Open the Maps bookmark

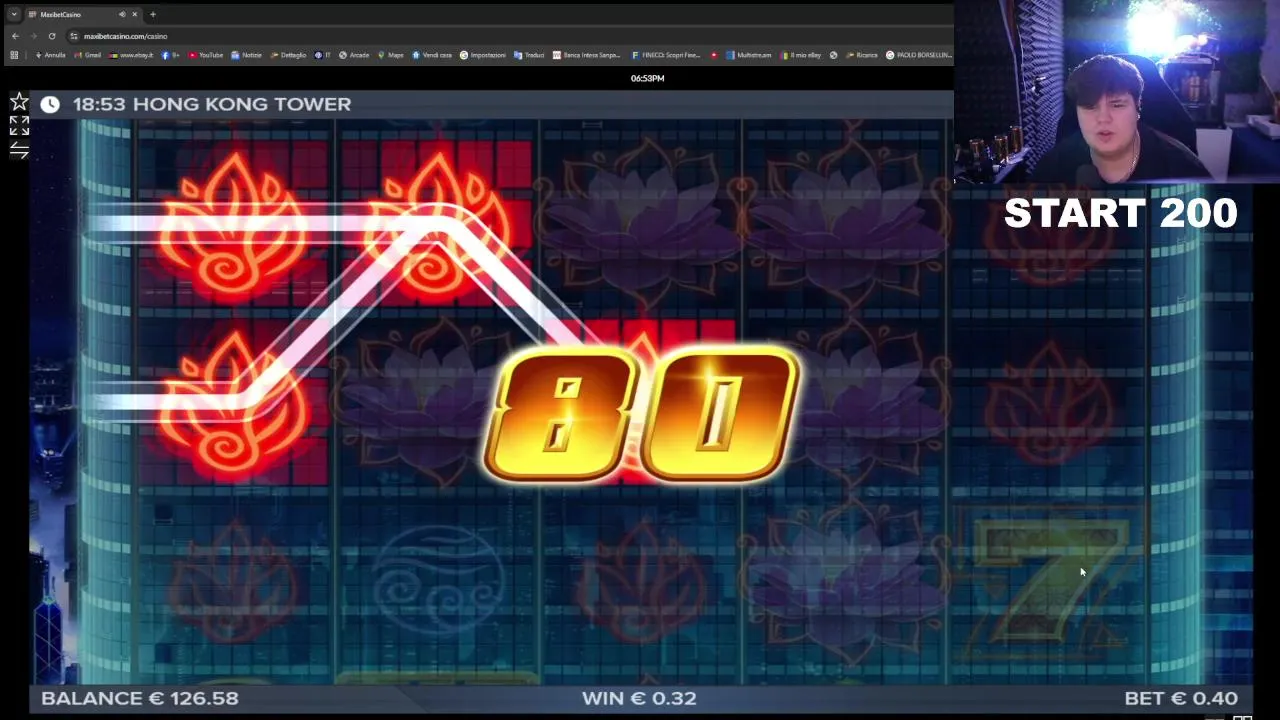click(391, 55)
